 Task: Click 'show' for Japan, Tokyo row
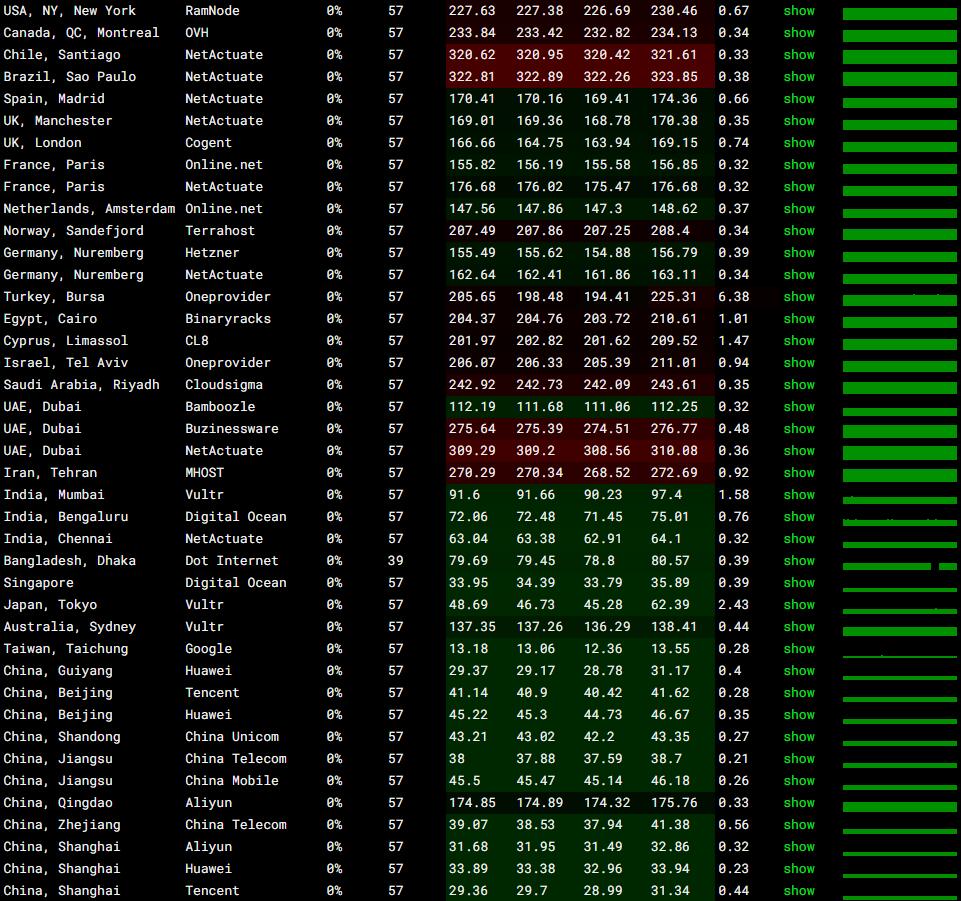tap(799, 605)
